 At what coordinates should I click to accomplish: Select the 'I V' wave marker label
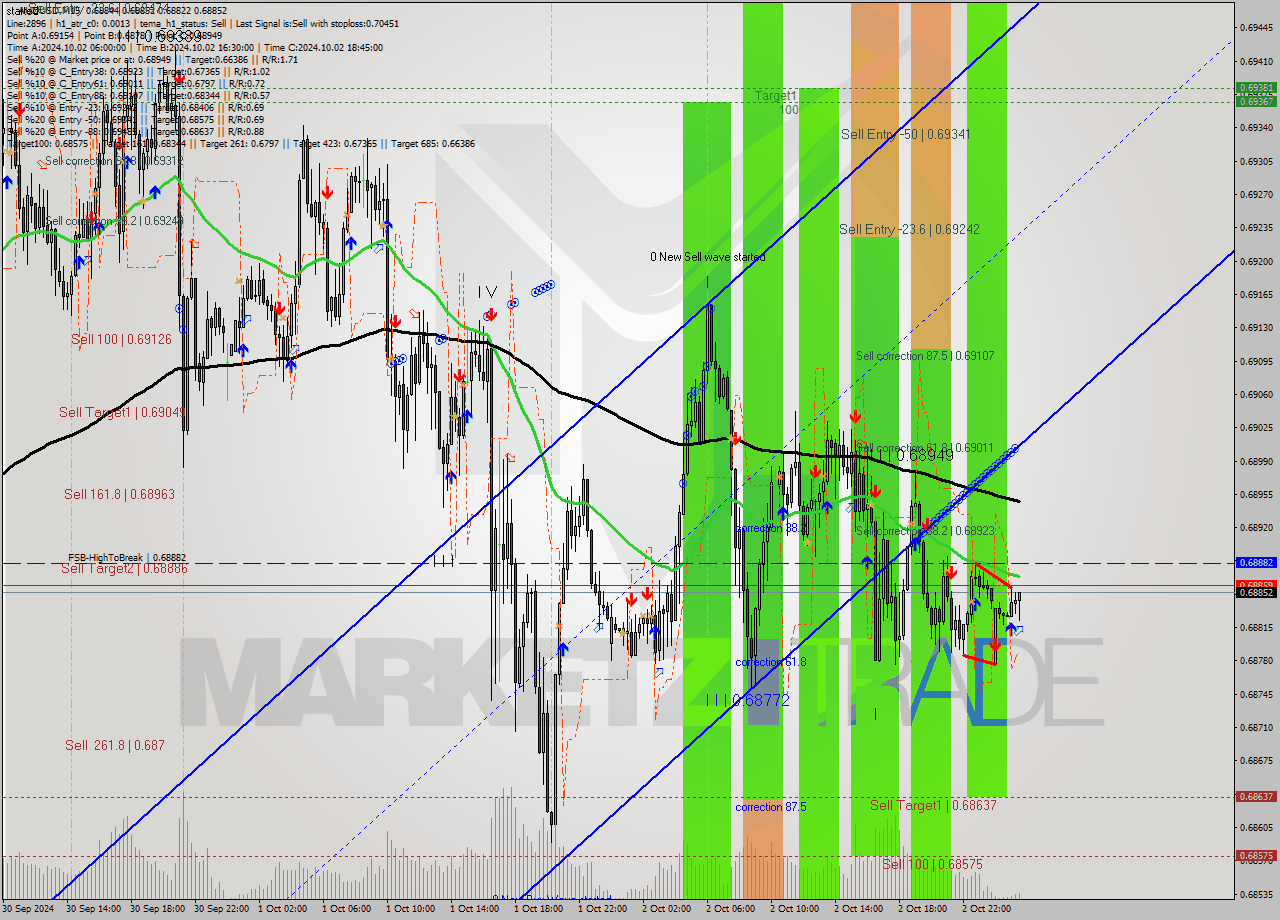(x=487, y=291)
